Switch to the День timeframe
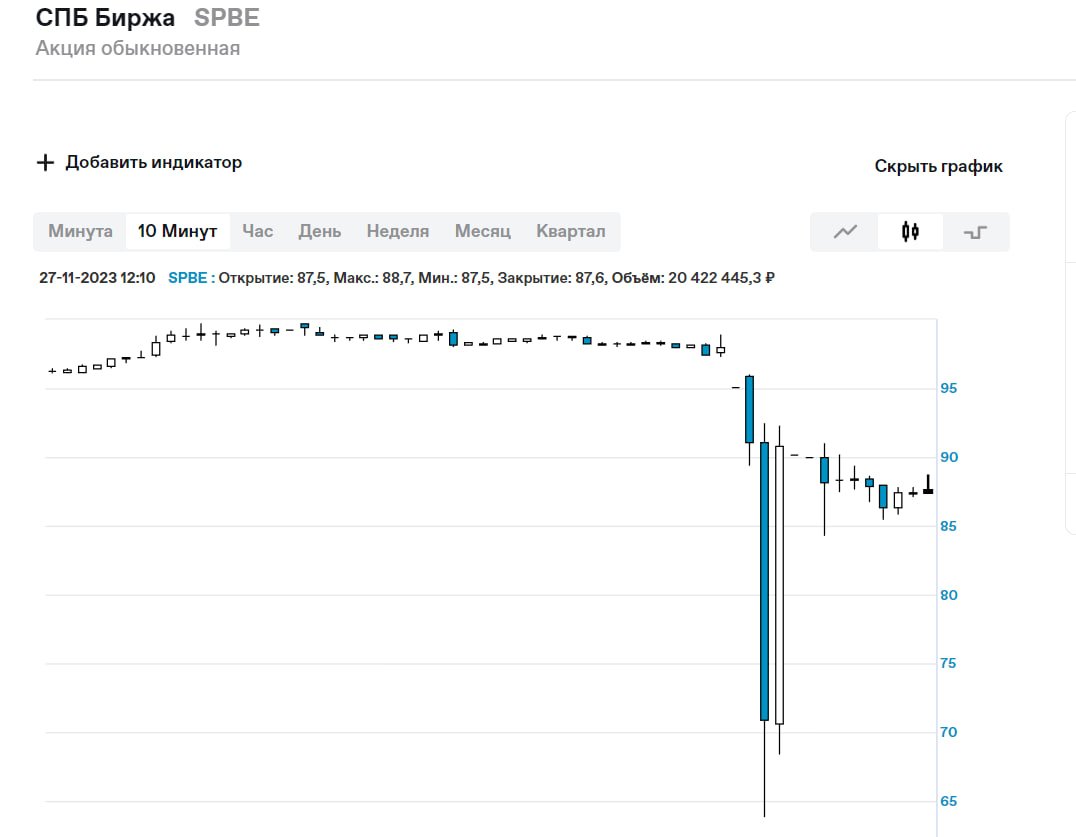The width and height of the screenshot is (1076, 837). coord(319,231)
